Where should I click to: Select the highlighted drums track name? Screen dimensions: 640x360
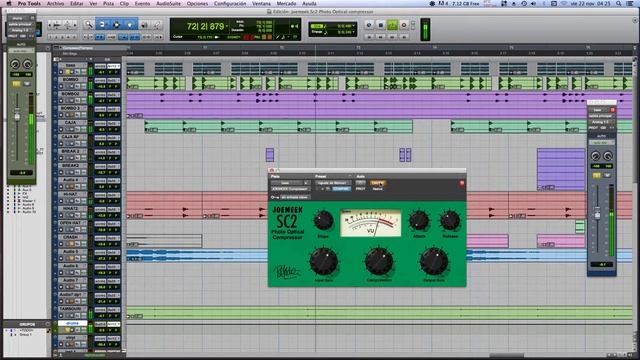(x=72, y=323)
